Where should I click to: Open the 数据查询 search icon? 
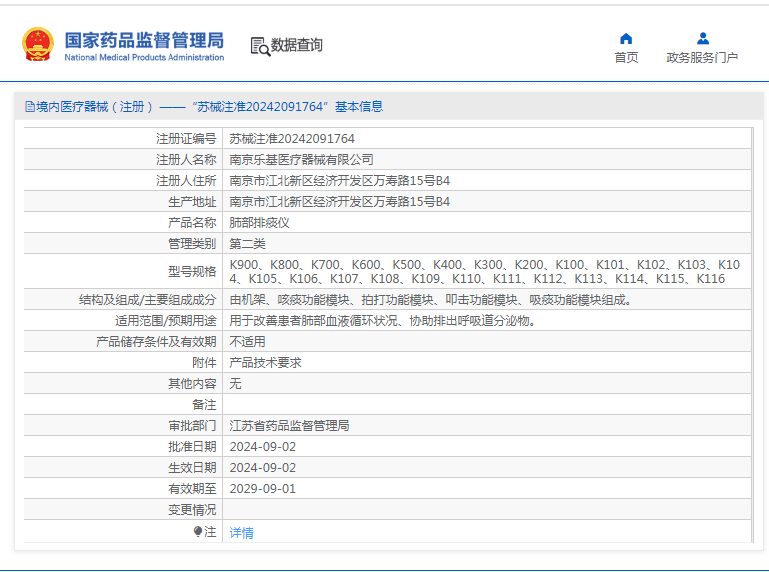260,47
